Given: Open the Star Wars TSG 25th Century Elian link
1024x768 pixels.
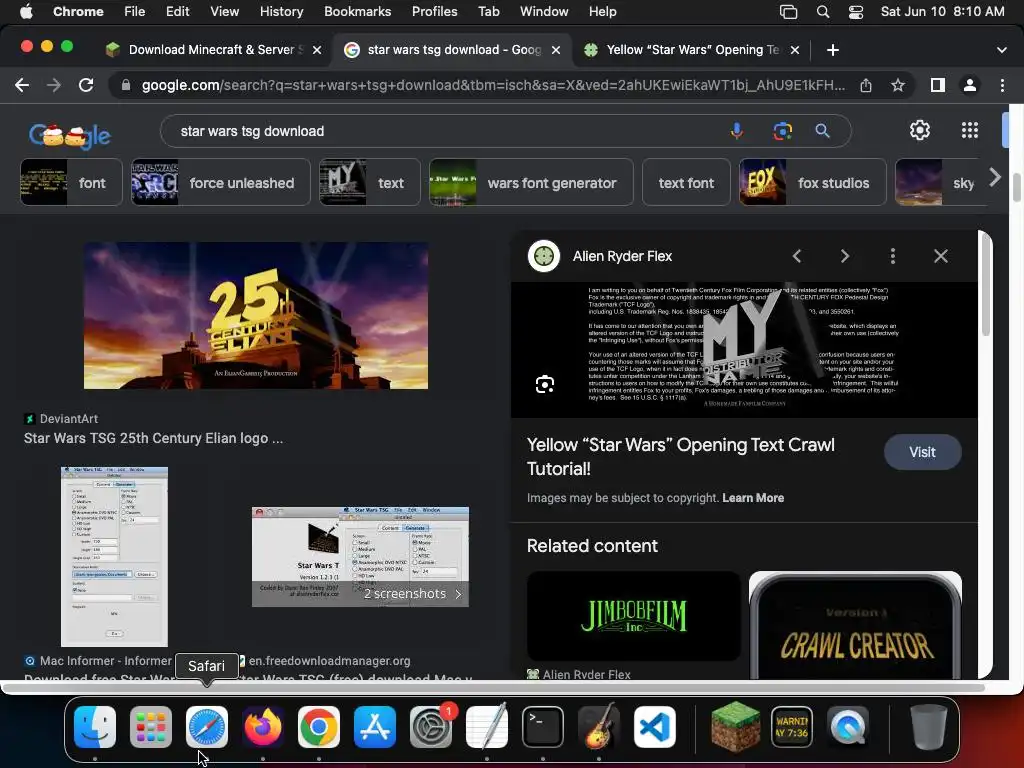Looking at the screenshot, I should tap(153, 438).
